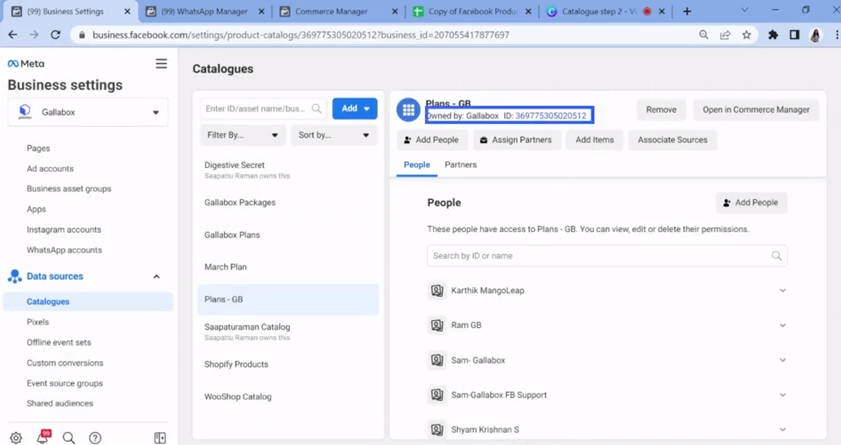Expand Sam- Gallabox permissions chevron
Screen dimensions: 841x445
[783, 360]
